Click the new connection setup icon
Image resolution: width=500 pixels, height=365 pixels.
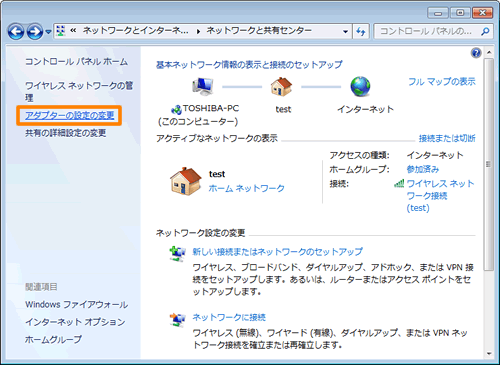click(x=177, y=254)
